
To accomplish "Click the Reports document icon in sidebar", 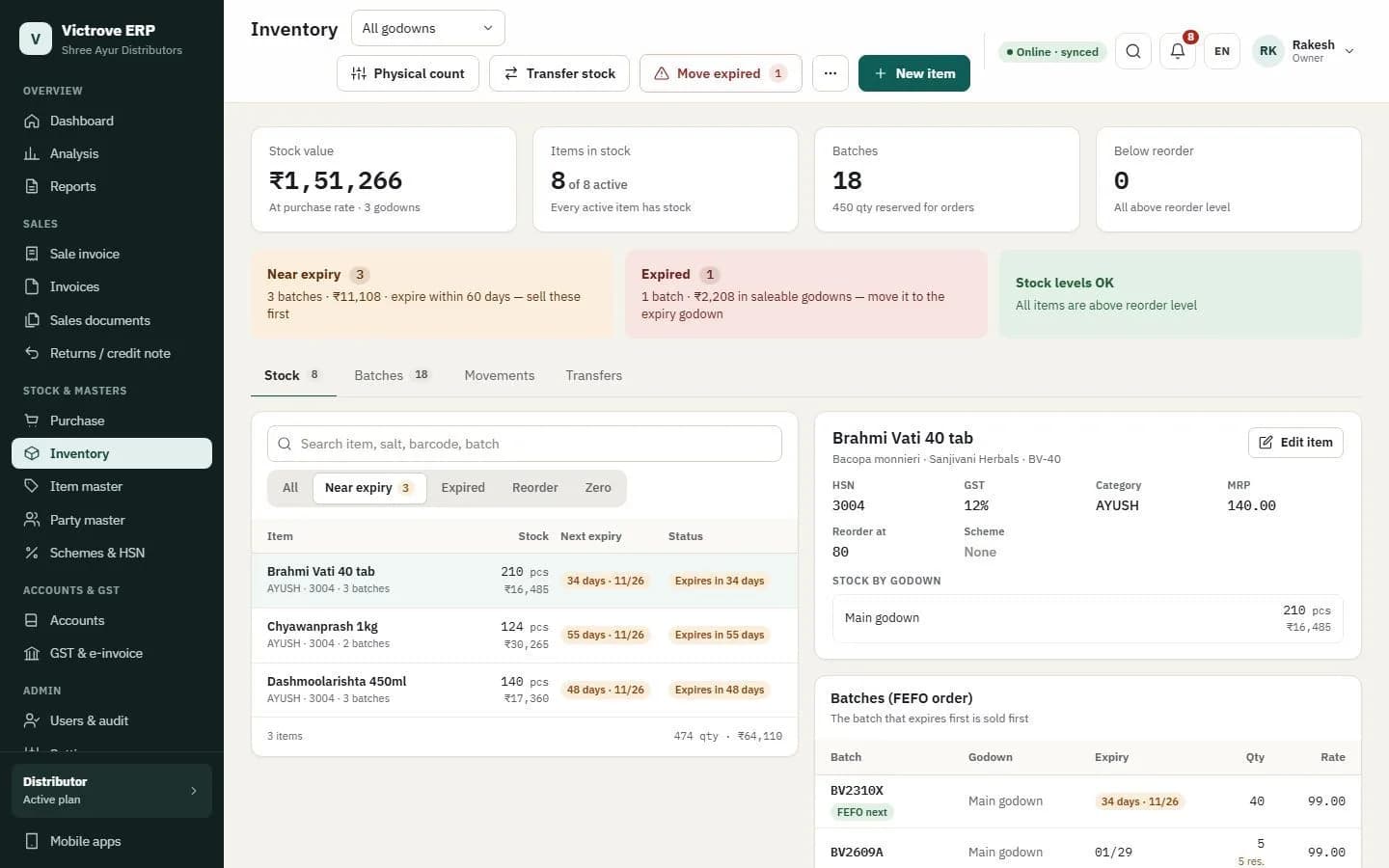I will 32,186.
